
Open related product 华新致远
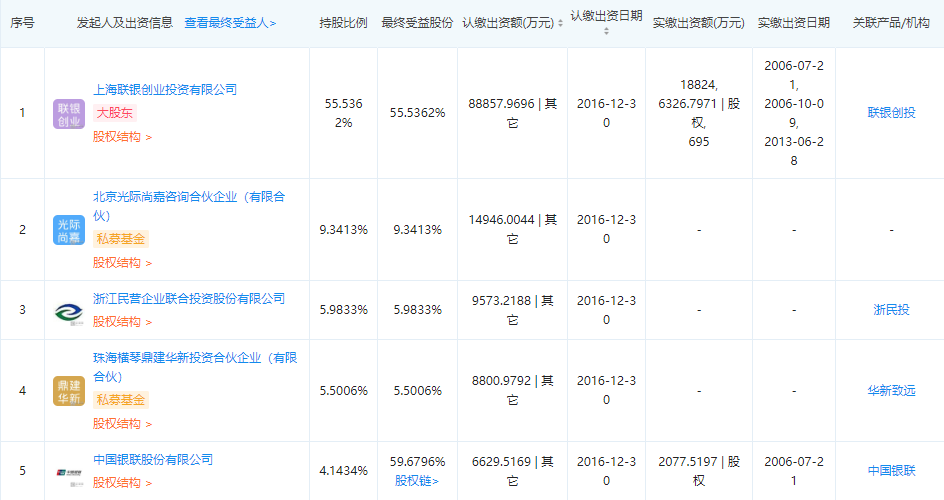click(x=891, y=390)
